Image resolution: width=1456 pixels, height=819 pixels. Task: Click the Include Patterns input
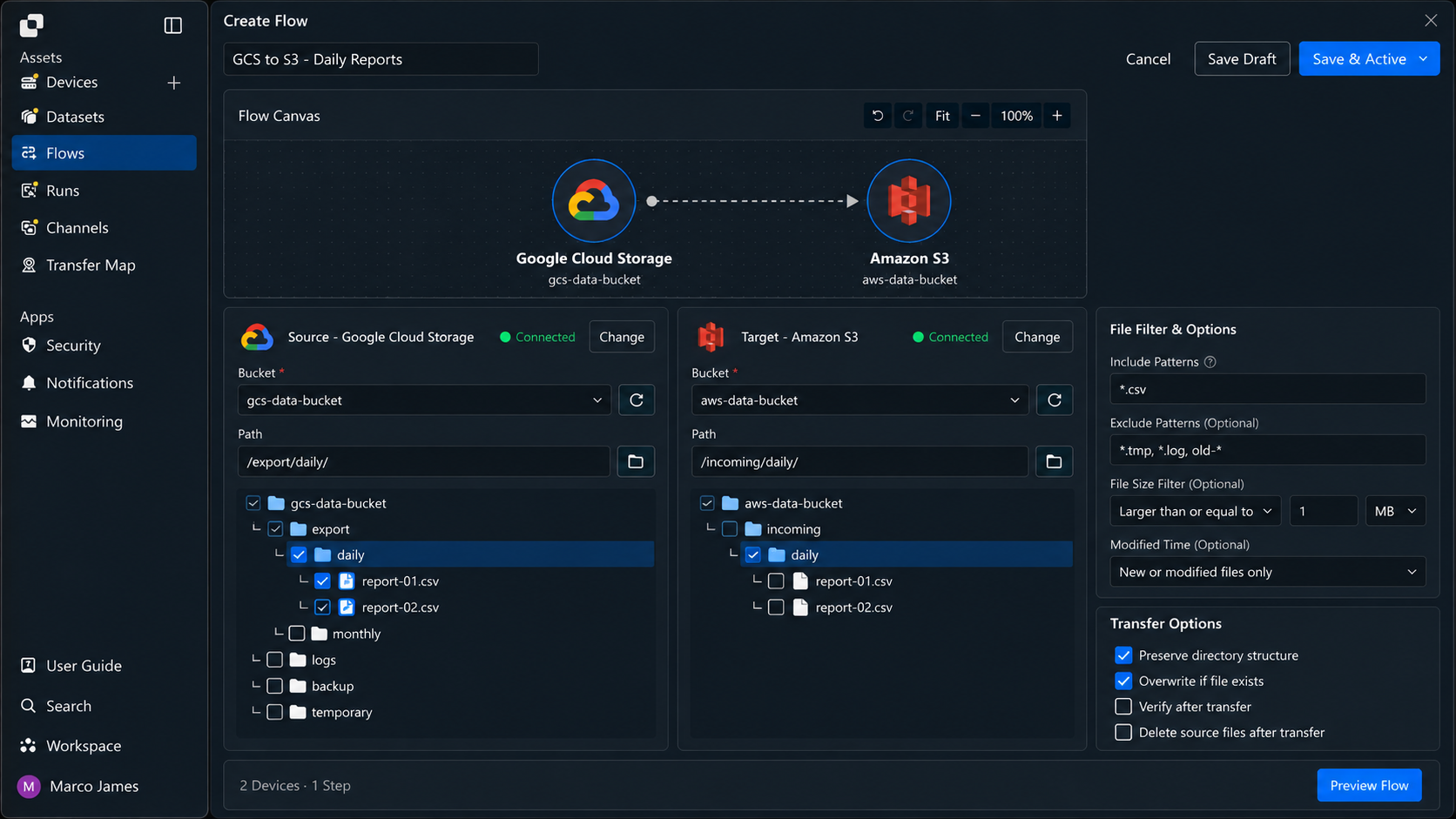click(x=1268, y=389)
